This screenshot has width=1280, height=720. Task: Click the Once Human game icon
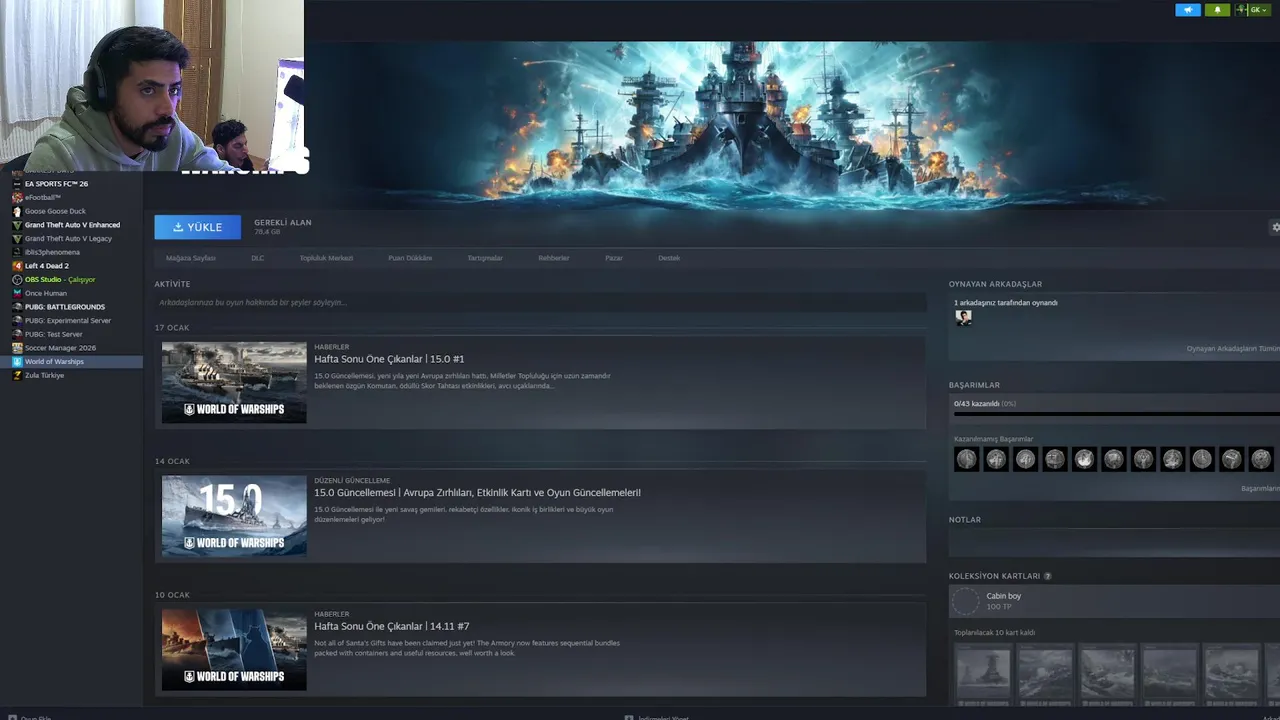click(17, 293)
